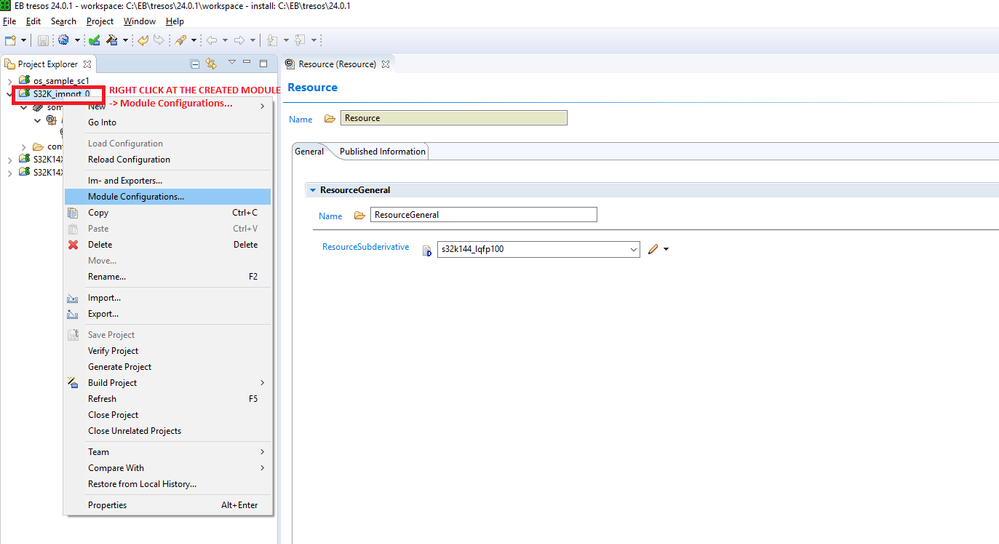Click the green checkmark Verify toolbar icon
The width and height of the screenshot is (999, 544).
94,40
